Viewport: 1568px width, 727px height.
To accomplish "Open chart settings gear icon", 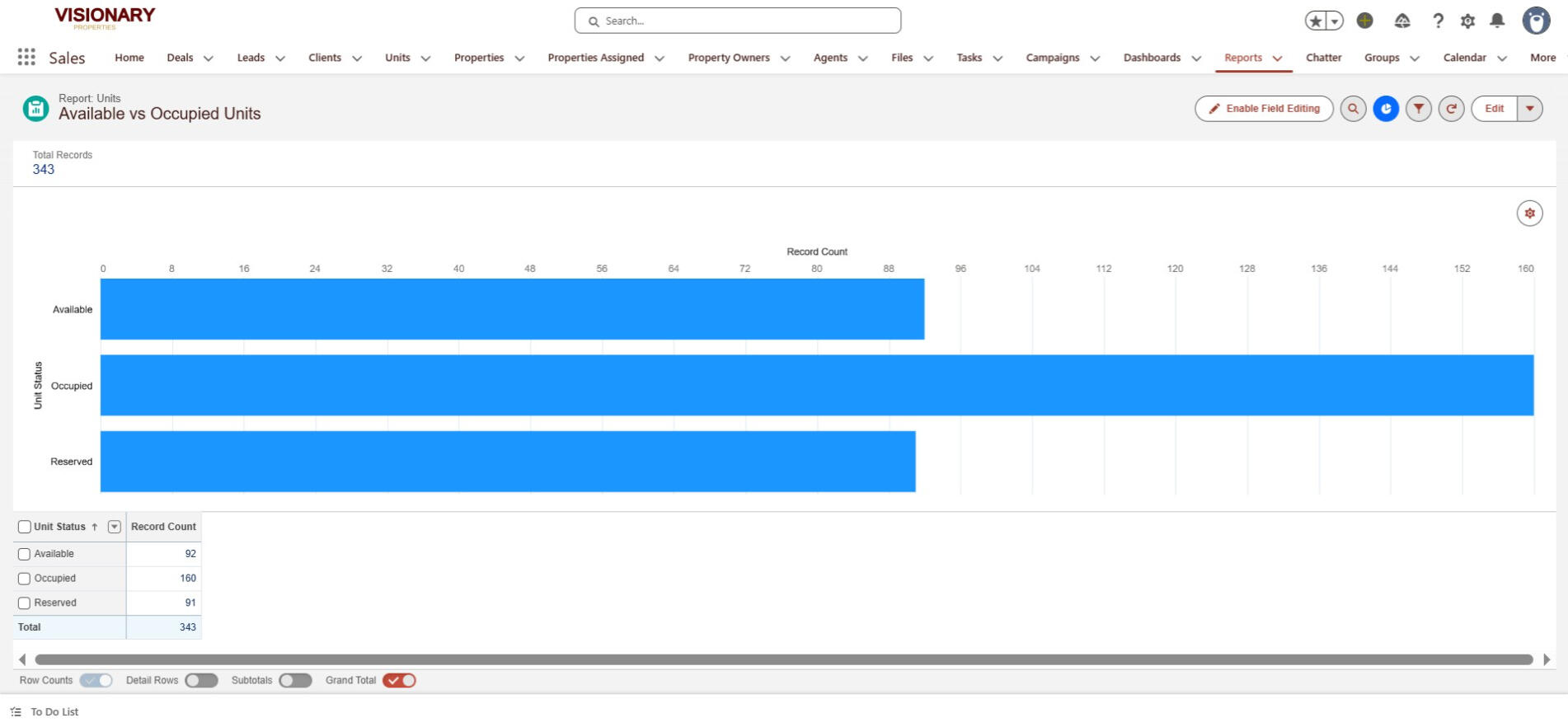I will pos(1529,213).
